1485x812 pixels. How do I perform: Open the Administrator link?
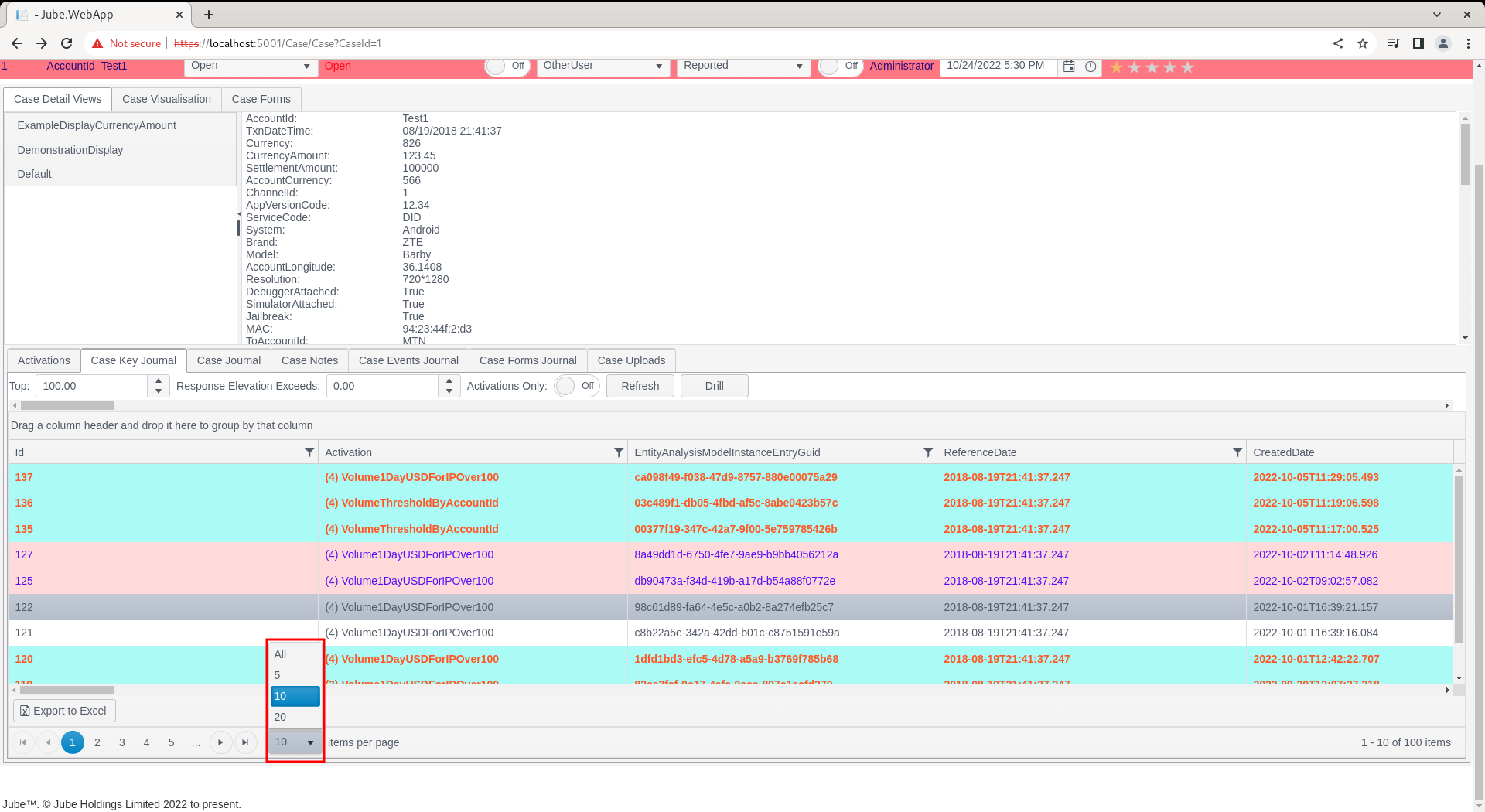point(902,67)
